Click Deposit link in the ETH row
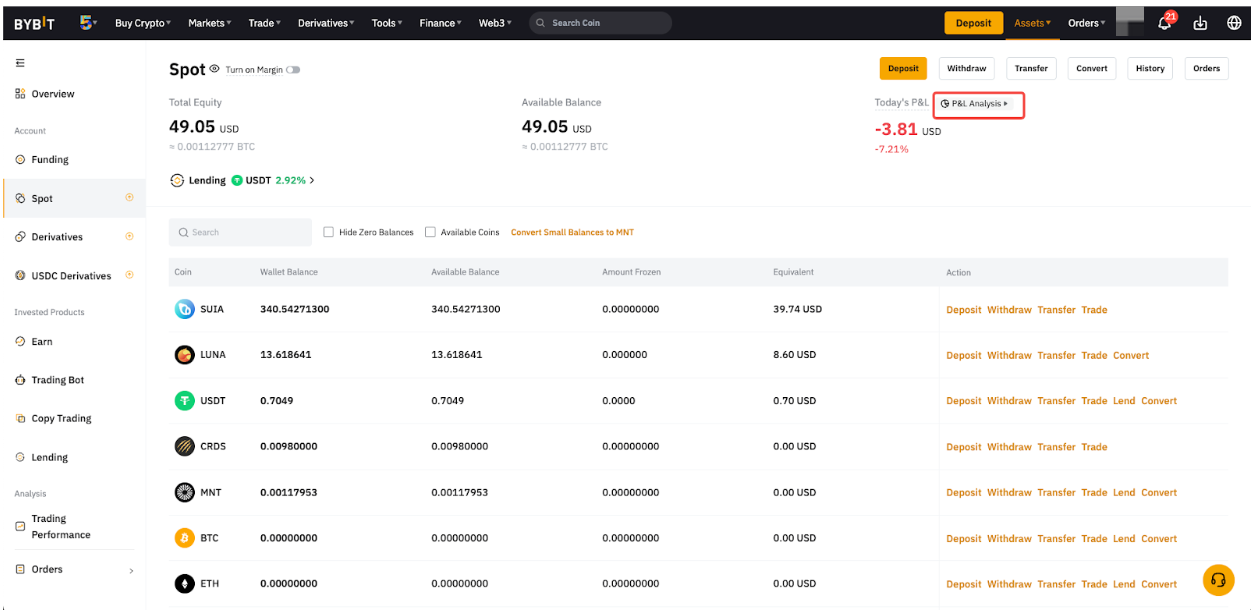Screen dimensions: 1256x610 tap(964, 584)
